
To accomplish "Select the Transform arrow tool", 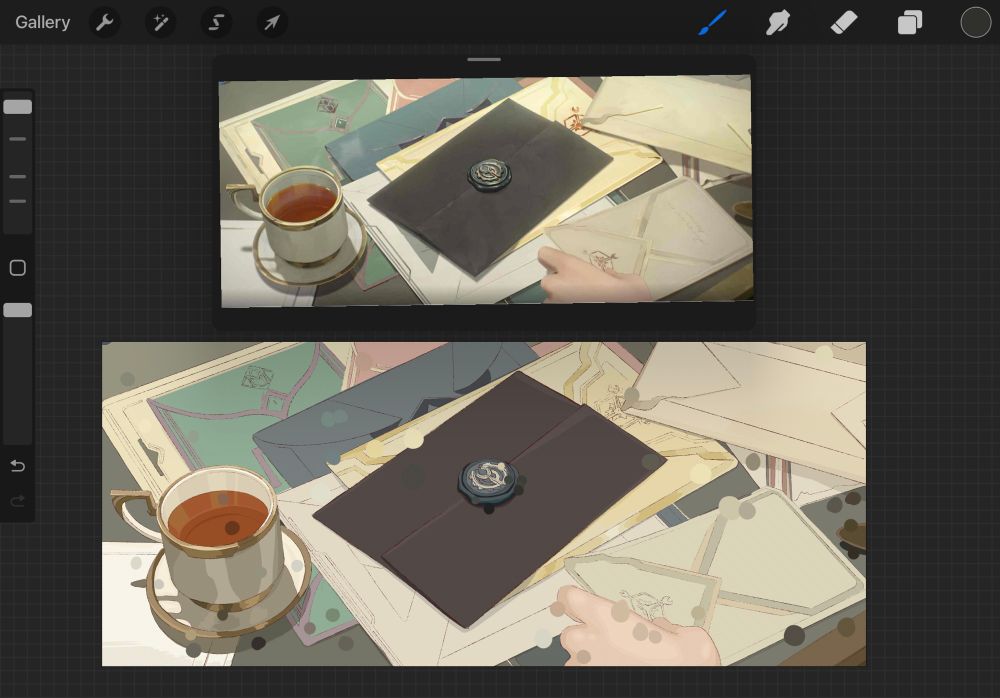I will tap(271, 22).
